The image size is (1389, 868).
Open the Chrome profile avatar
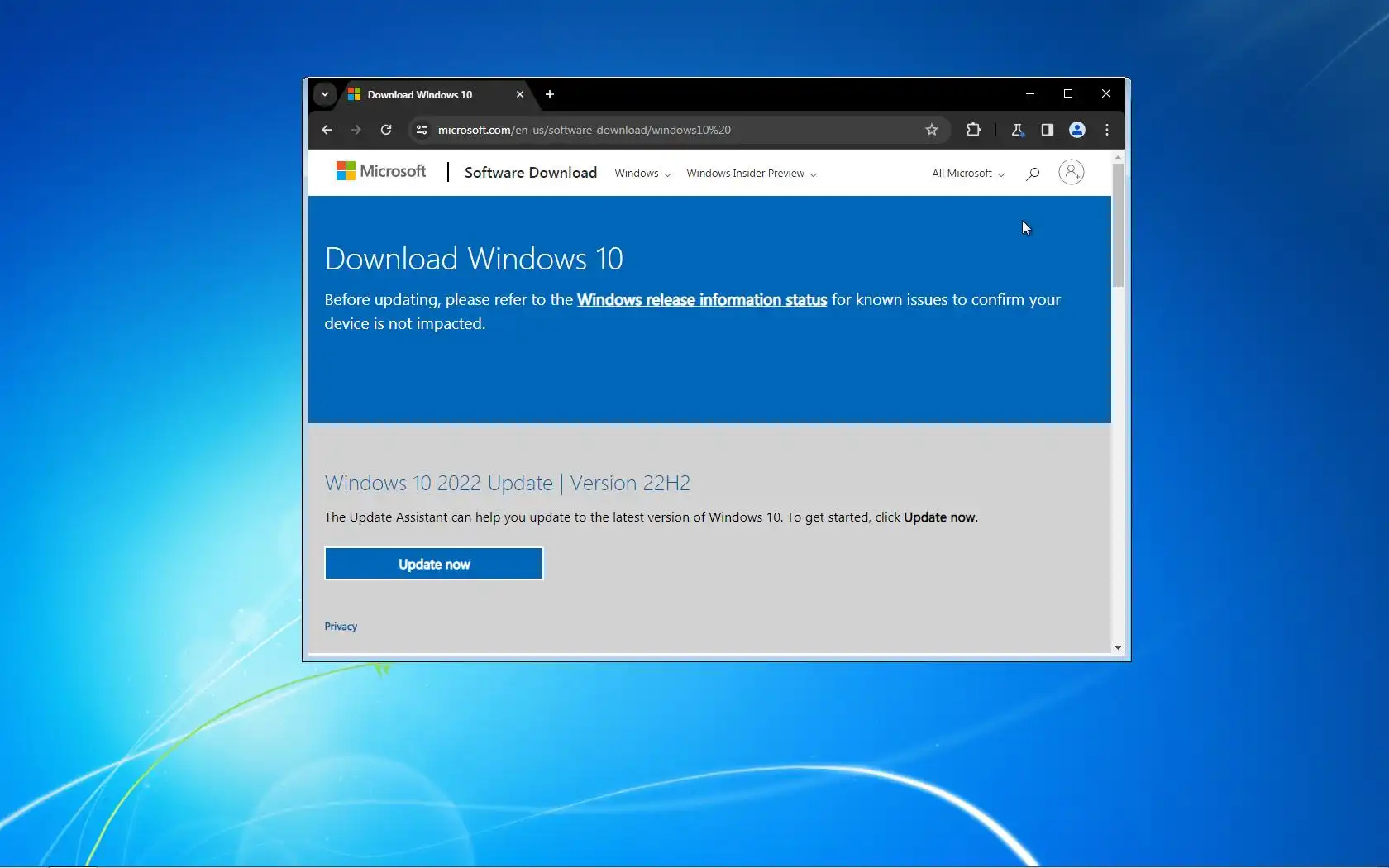(1077, 130)
